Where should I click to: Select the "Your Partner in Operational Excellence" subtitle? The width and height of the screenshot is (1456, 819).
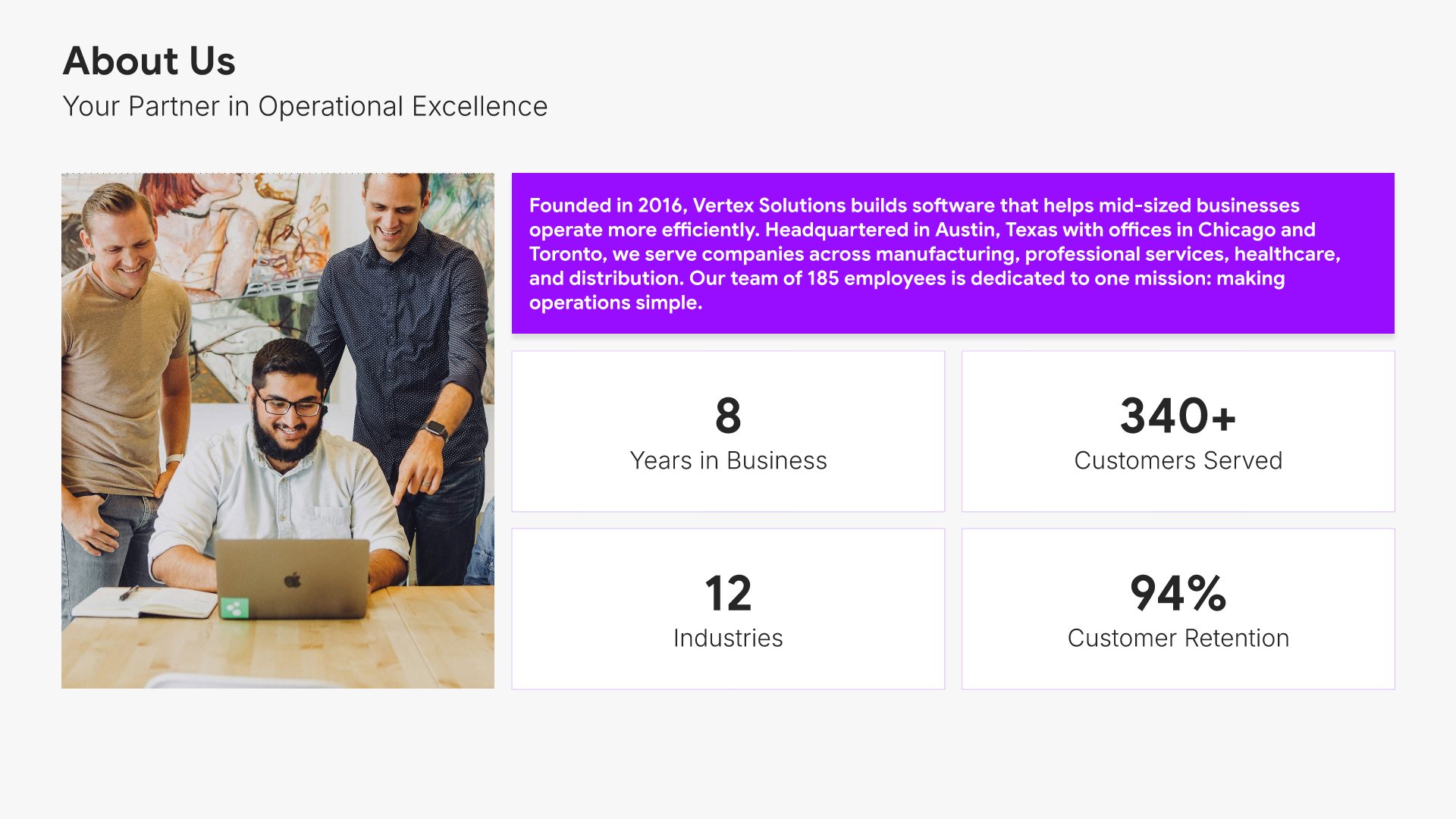coord(305,107)
